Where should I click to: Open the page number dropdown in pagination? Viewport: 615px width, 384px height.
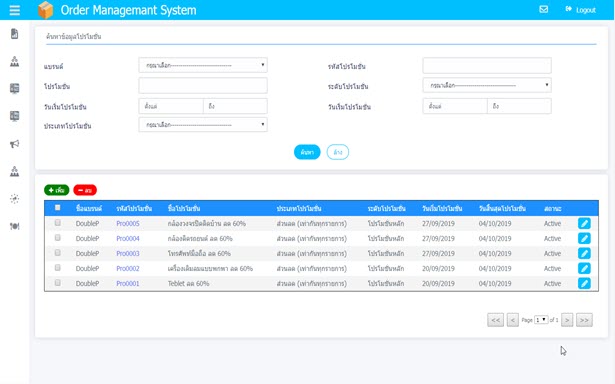[x=541, y=320]
